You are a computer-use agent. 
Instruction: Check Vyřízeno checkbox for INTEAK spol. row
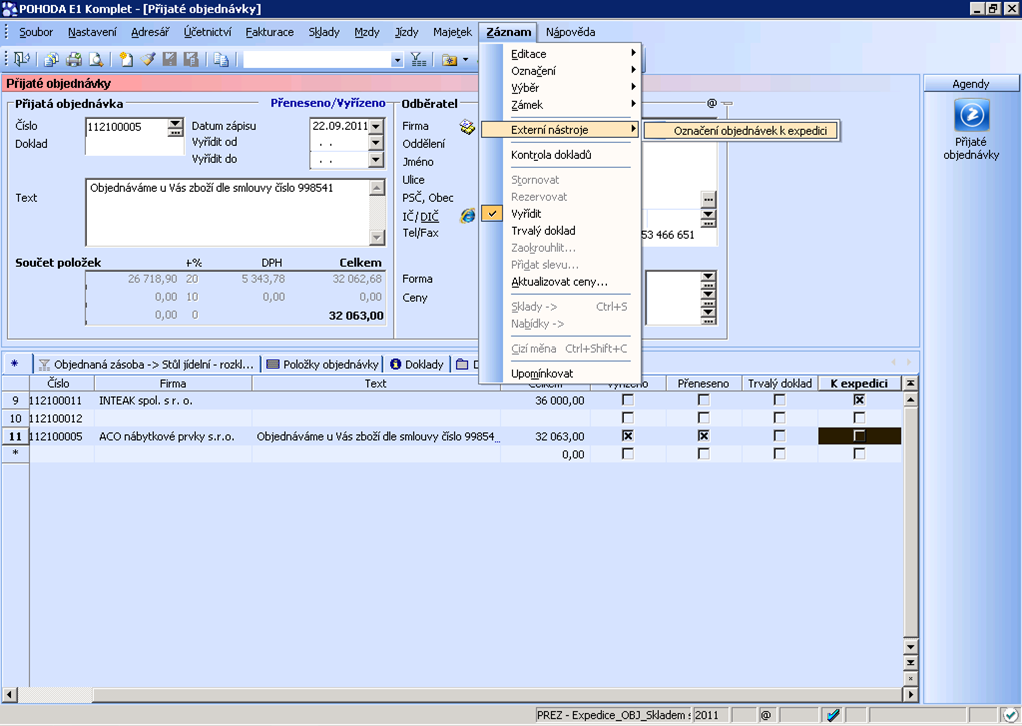coord(628,400)
